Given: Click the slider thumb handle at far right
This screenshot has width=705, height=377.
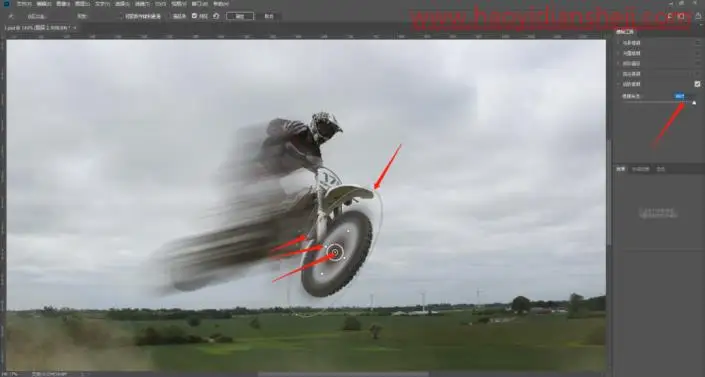Looking at the screenshot, I should pyautogui.click(x=694, y=103).
